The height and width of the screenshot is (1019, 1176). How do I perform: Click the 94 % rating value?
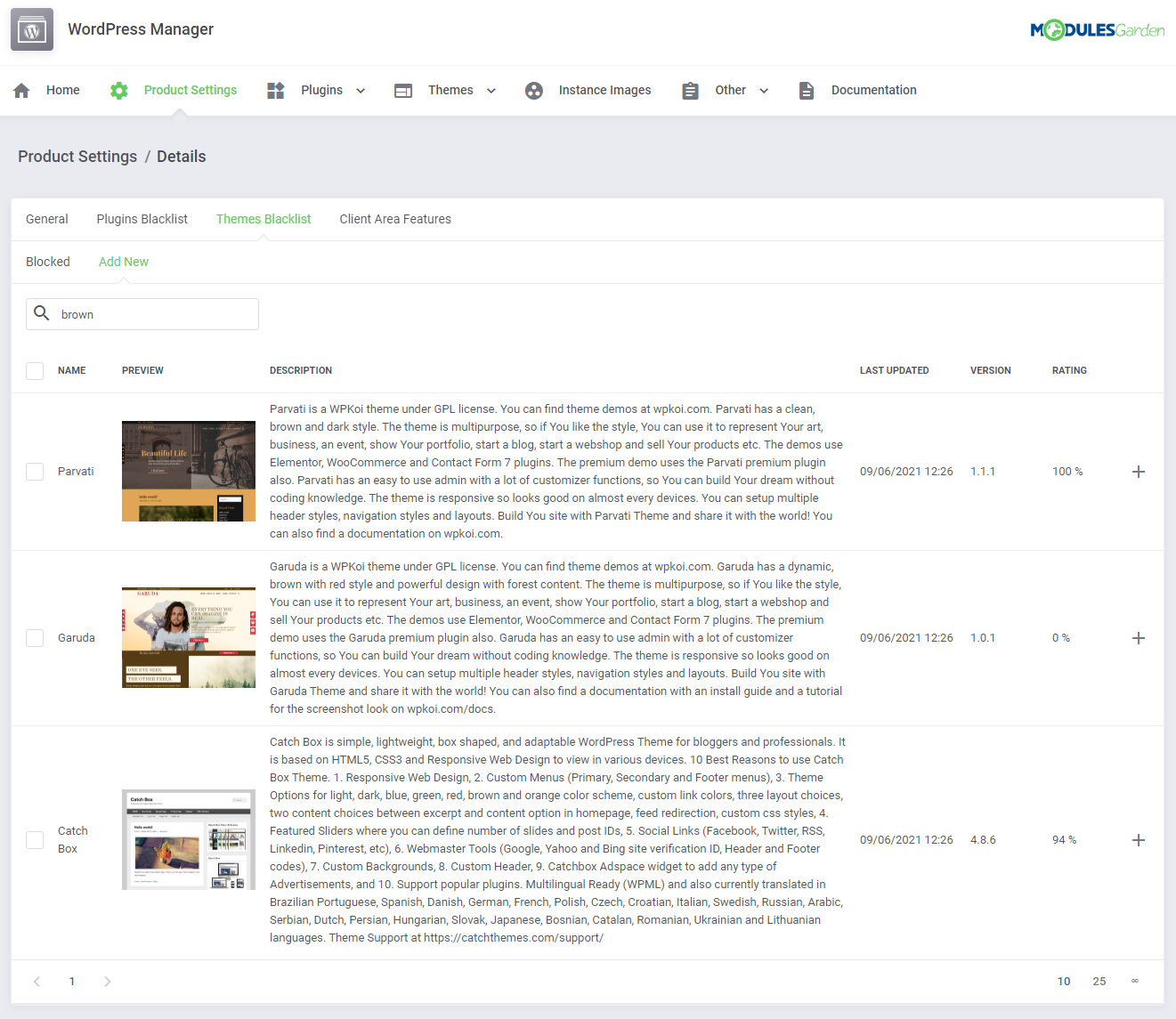point(1065,840)
